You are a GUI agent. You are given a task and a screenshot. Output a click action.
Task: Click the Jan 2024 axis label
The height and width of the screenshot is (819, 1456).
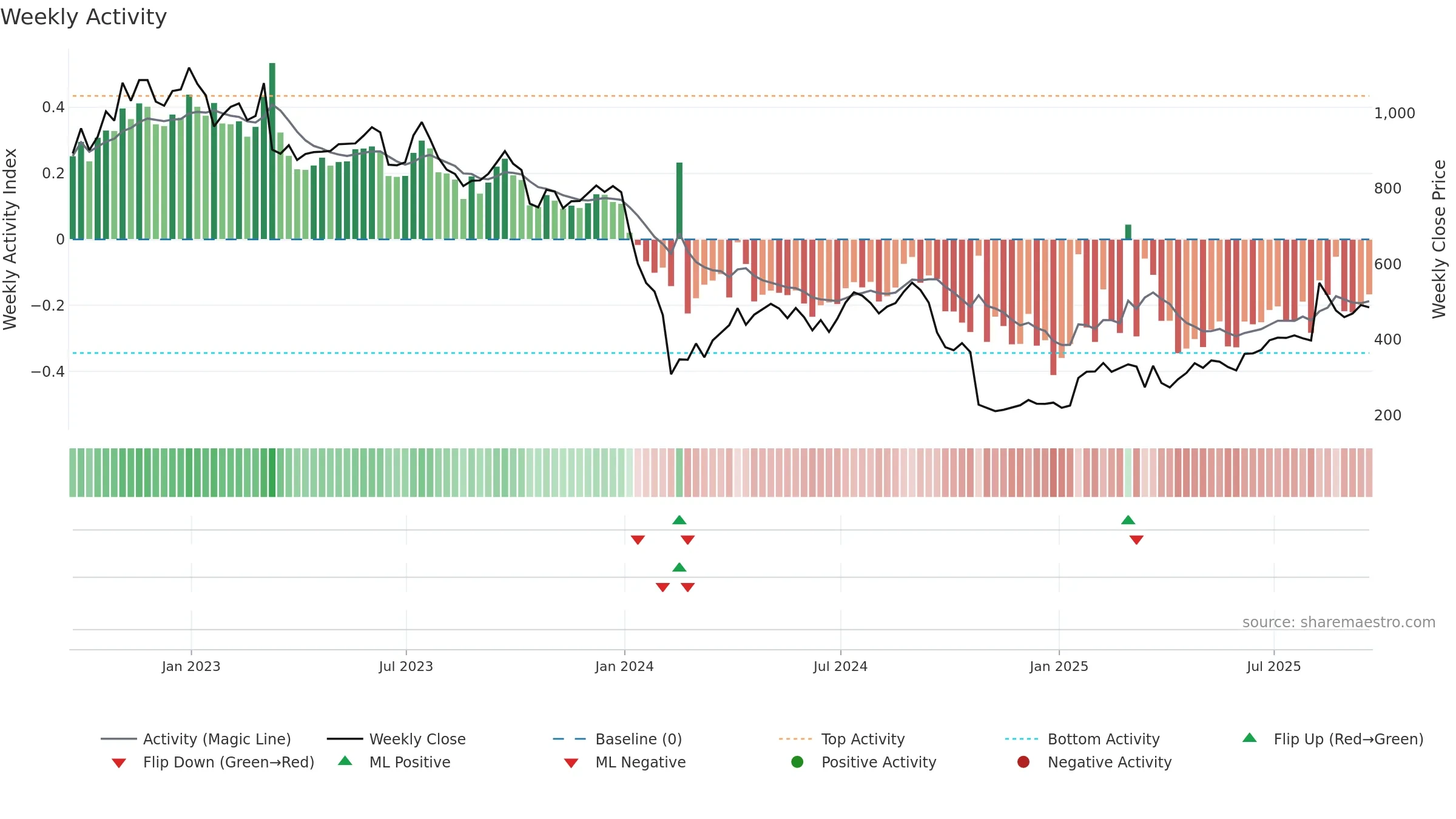[x=624, y=666]
